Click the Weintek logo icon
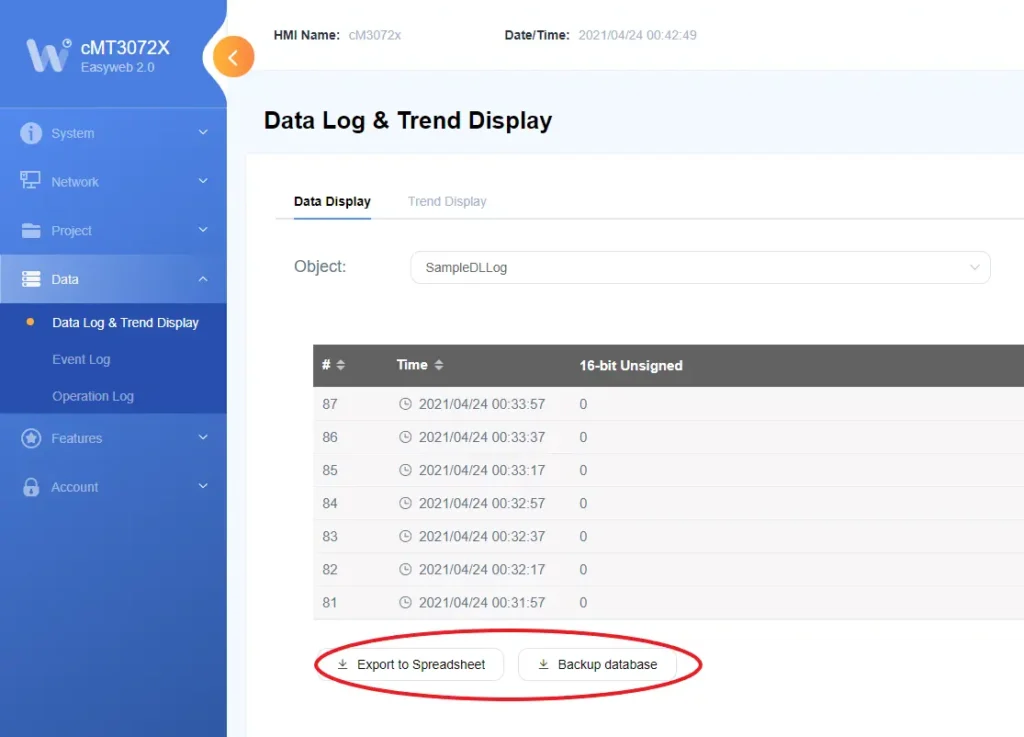This screenshot has height=737, width=1024. (47, 55)
